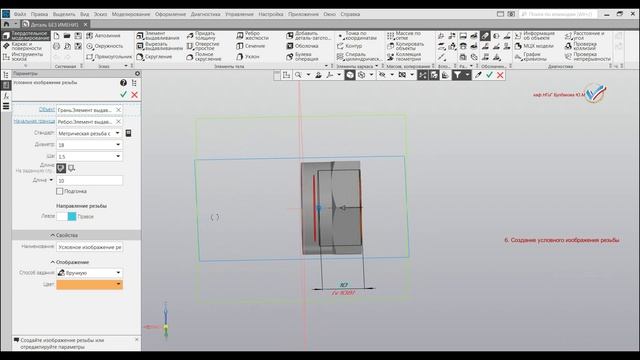Open the Длина label dropdown arrow
Image resolution: width=640 pixels, height=360 pixels.
(51, 180)
